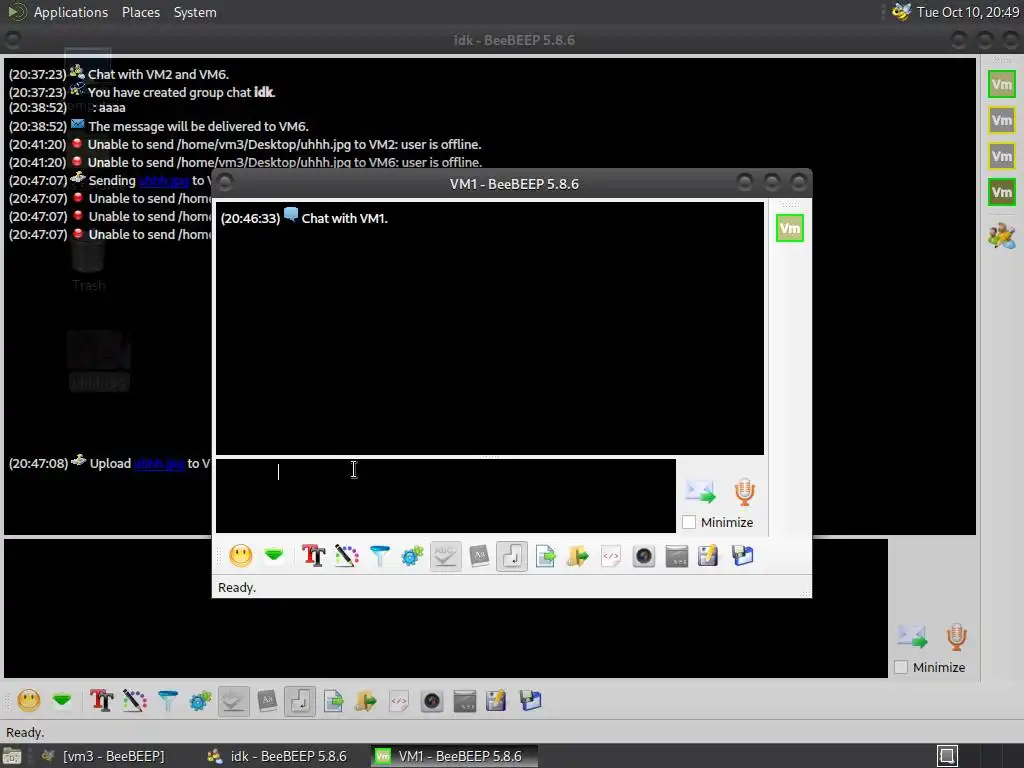Click send folder icon in idk toolbar
1024x768 pixels.
point(366,701)
